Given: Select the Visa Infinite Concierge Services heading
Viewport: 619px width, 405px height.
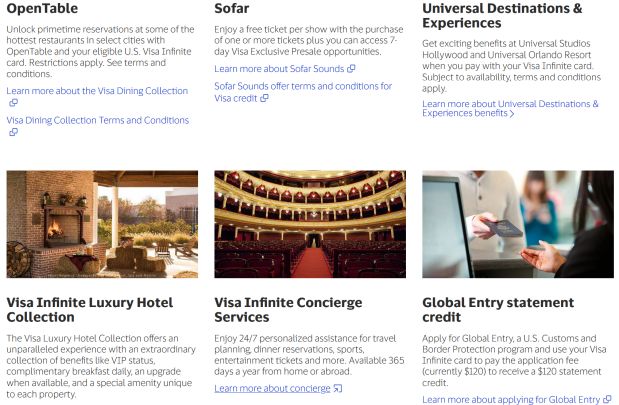Looking at the screenshot, I should click(288, 310).
